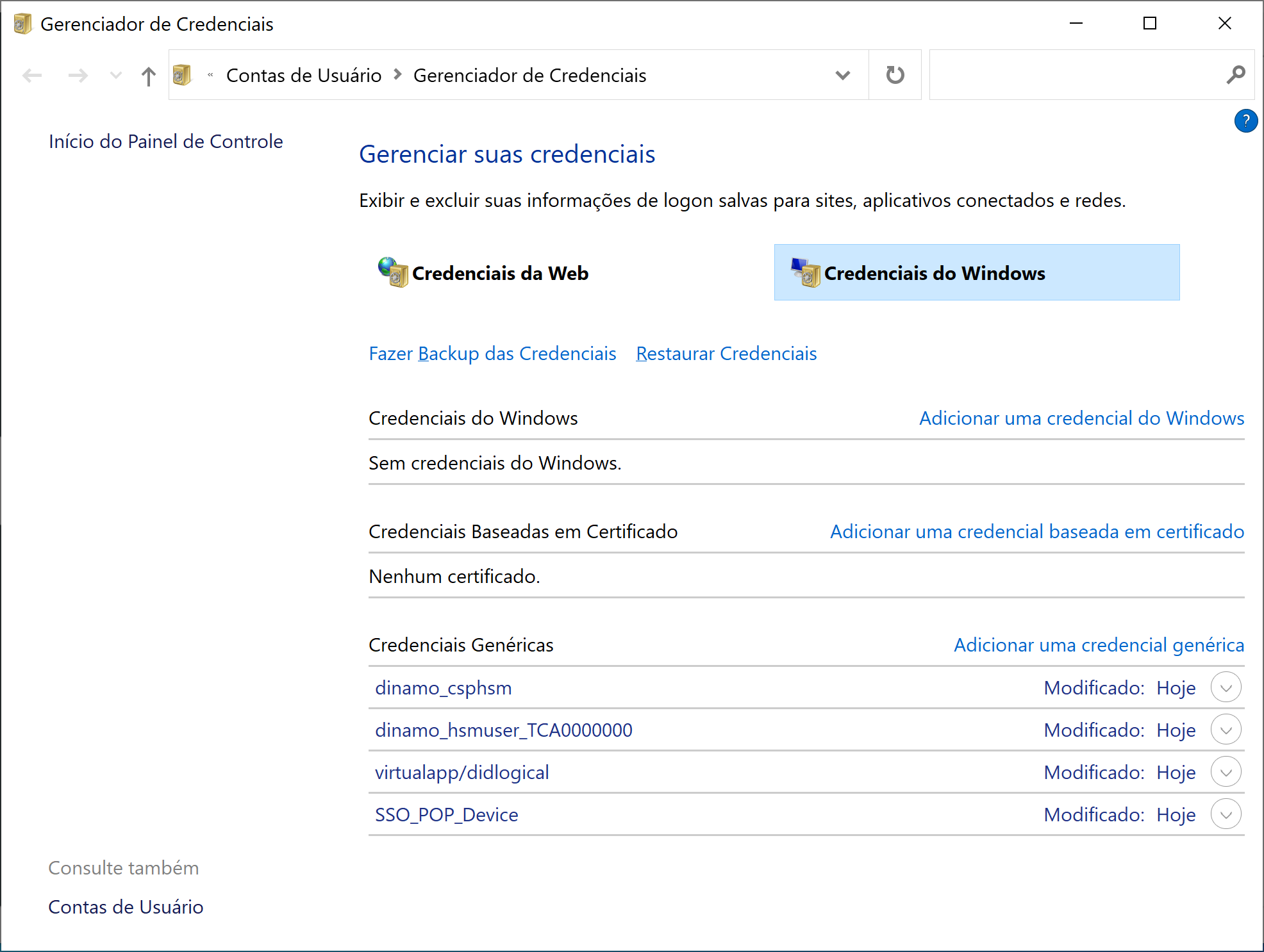Viewport: 1264px width, 952px height.
Task: Add a Windows credential via link
Action: (1081, 418)
